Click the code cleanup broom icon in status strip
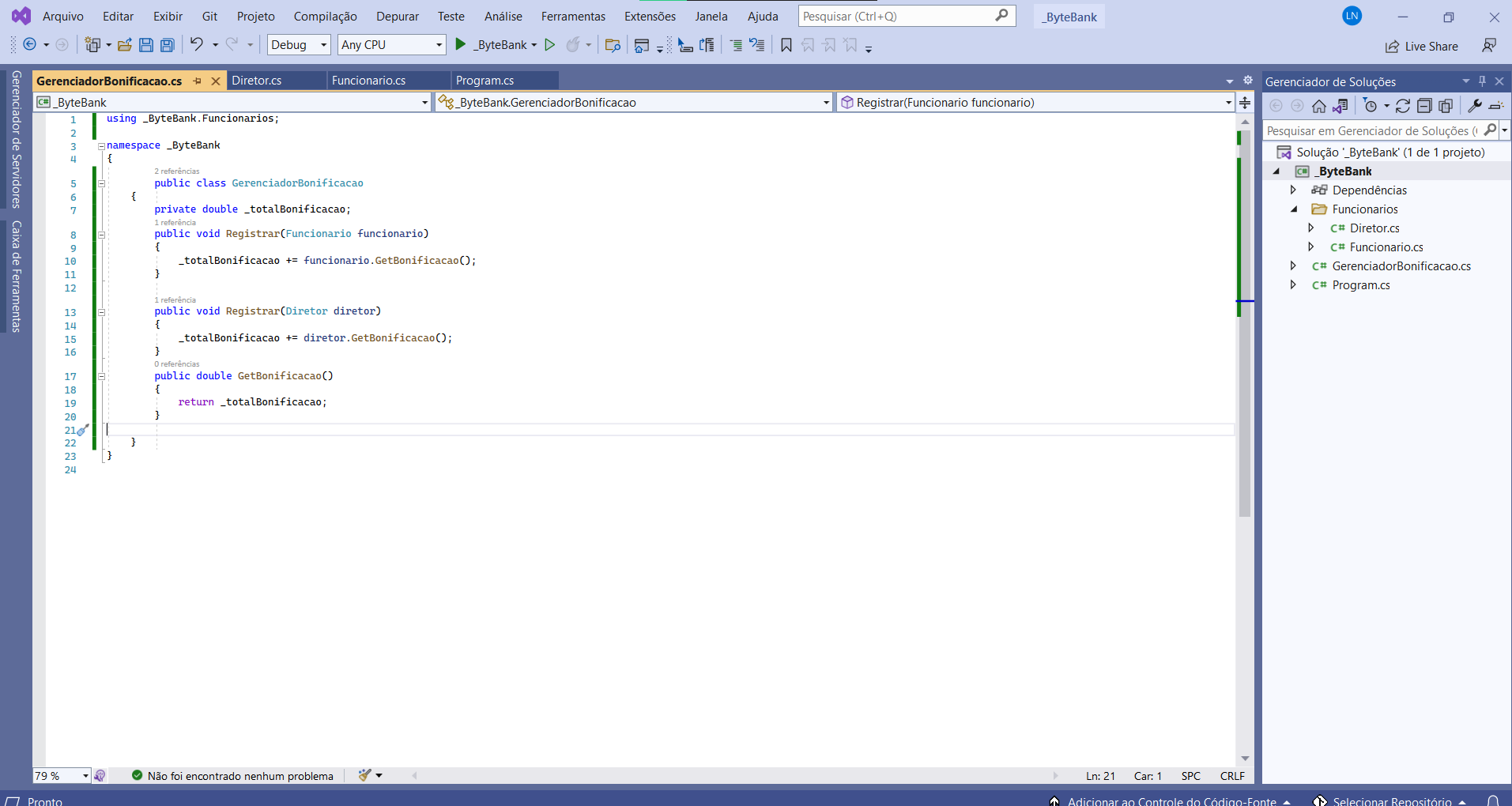Screen dimensions: 1512x806 coord(364,775)
